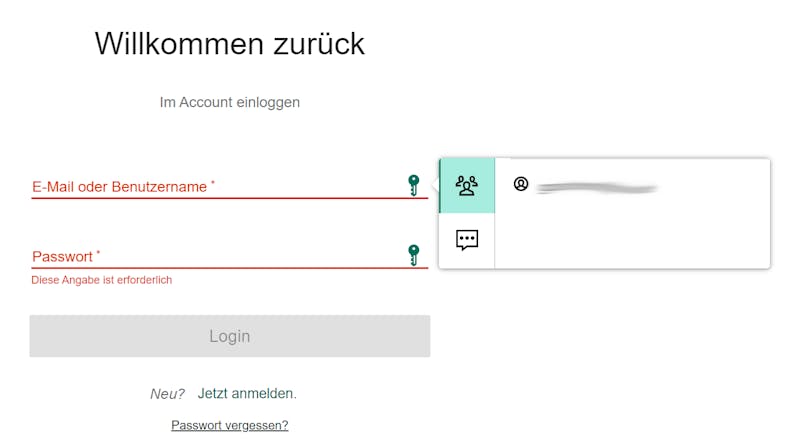The height and width of the screenshot is (448, 800).
Task: Click the Willkommen zurück heading
Action: coord(230,43)
